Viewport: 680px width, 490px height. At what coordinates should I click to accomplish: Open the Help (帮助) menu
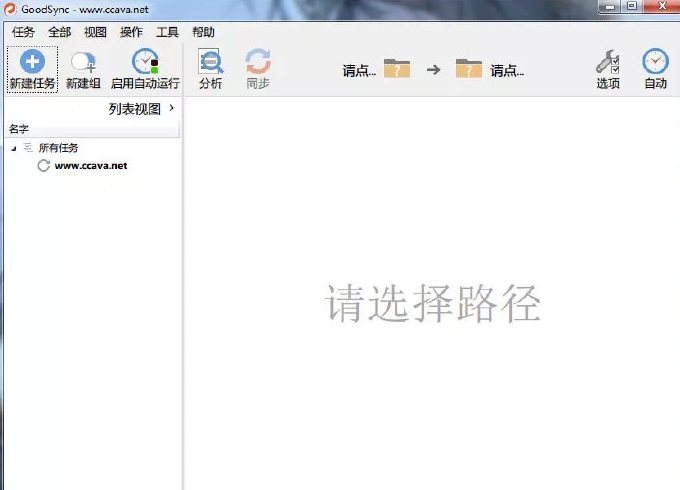click(203, 32)
